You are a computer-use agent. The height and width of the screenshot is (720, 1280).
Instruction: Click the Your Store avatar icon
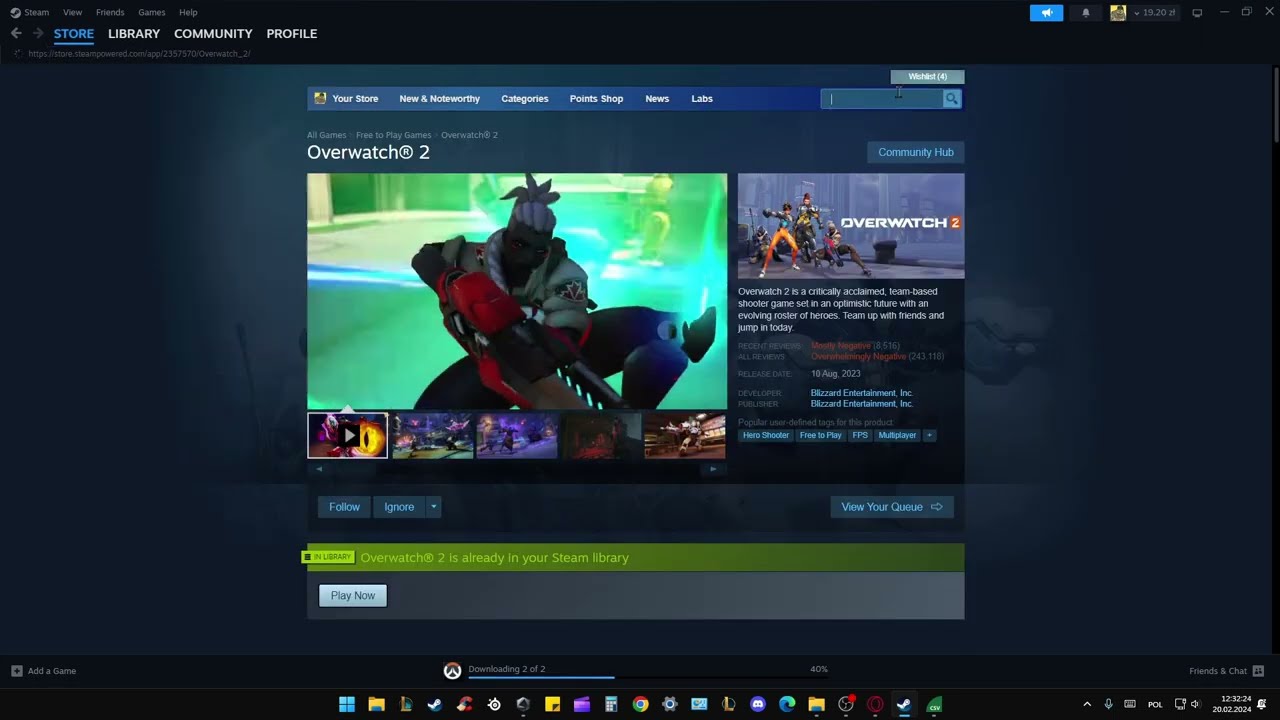pos(320,98)
